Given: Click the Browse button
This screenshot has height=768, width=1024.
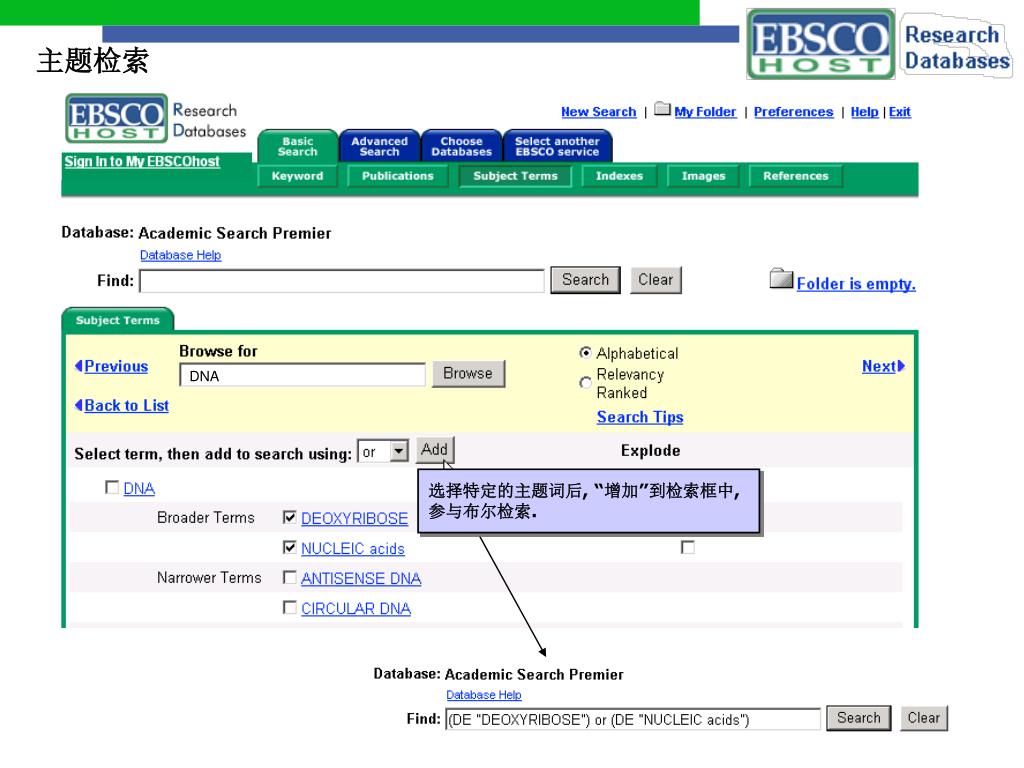Looking at the screenshot, I should coord(468,374).
